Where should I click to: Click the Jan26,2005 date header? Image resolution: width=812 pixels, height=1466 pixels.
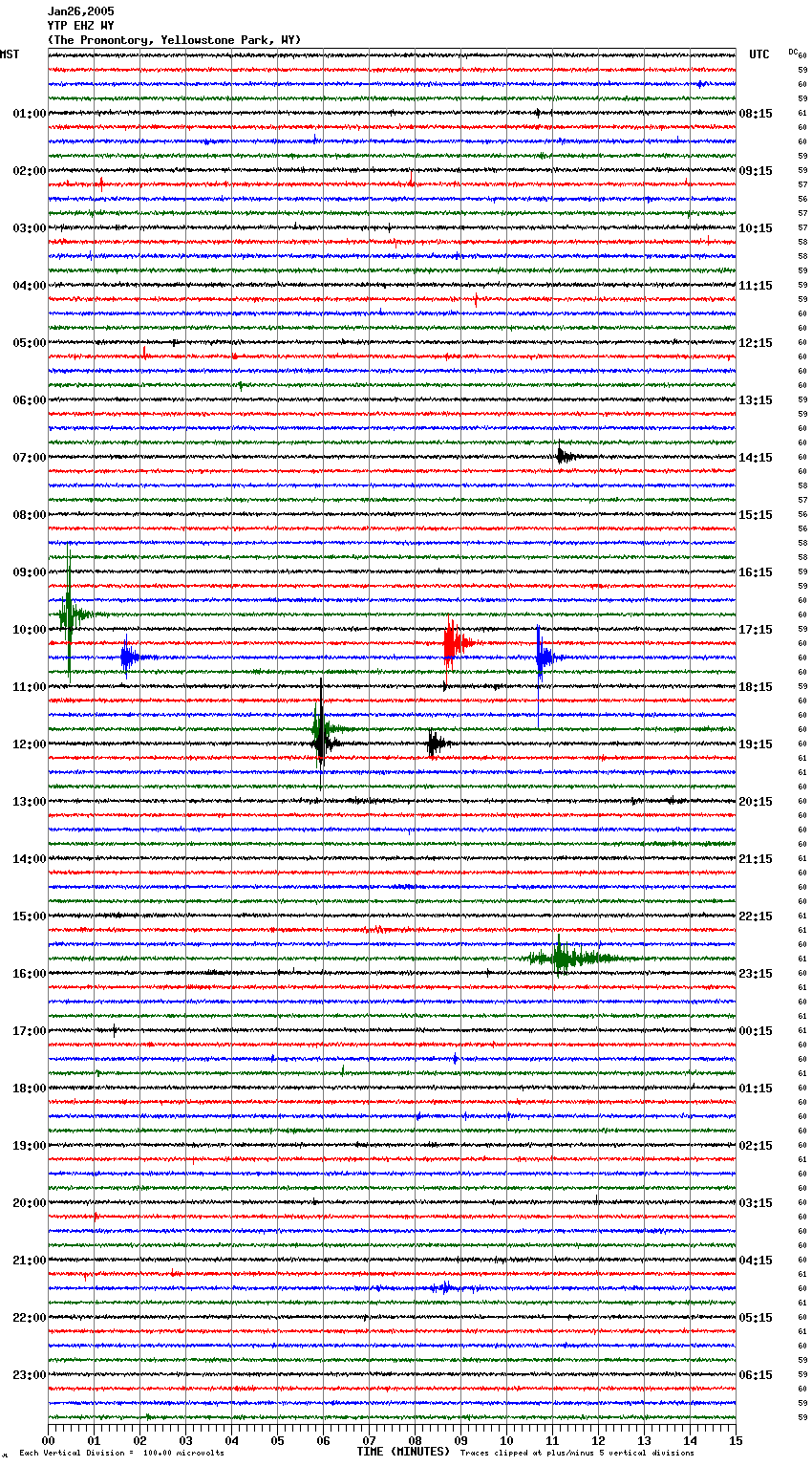(81, 11)
